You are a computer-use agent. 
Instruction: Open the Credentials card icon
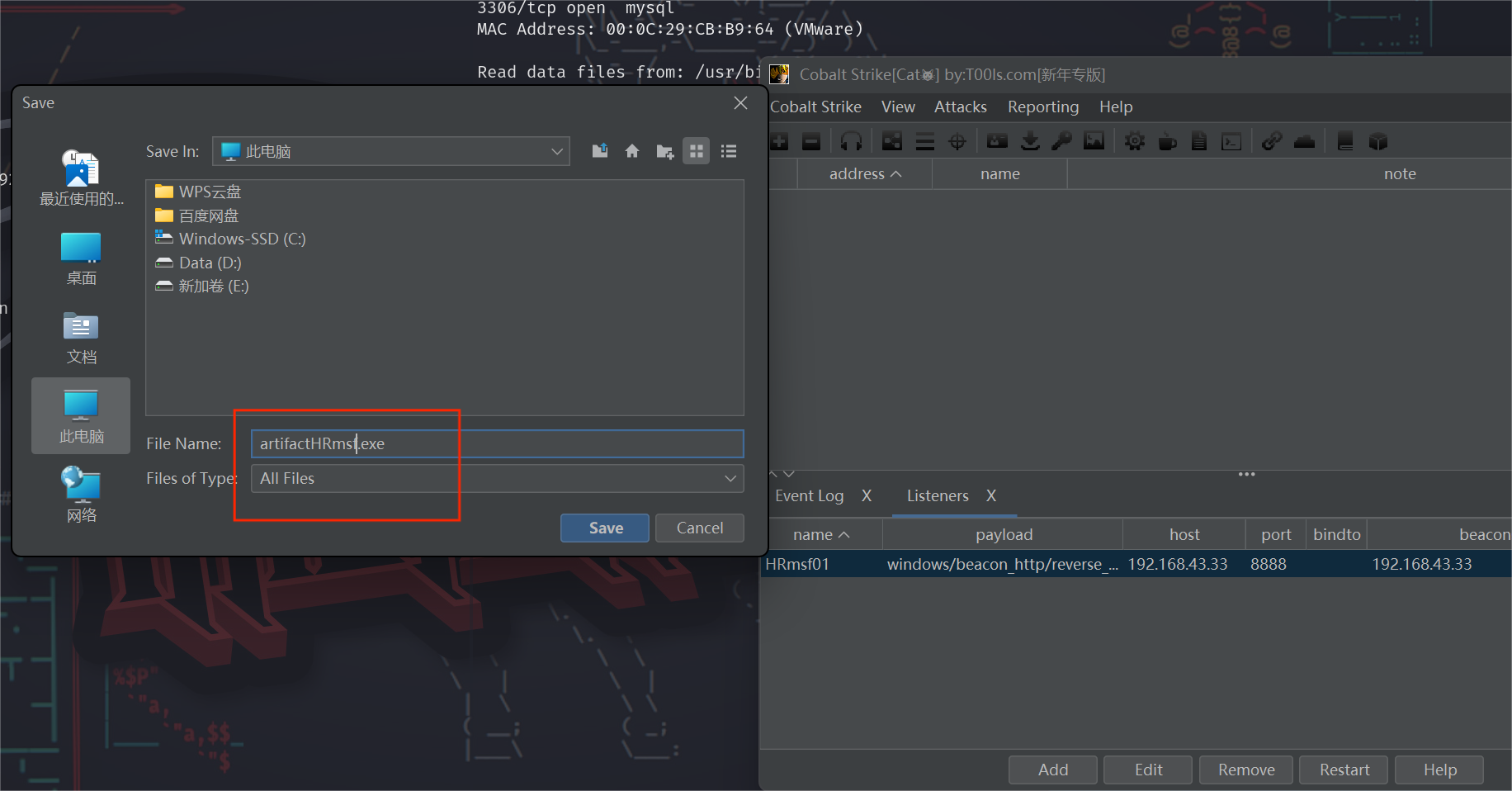(x=998, y=141)
